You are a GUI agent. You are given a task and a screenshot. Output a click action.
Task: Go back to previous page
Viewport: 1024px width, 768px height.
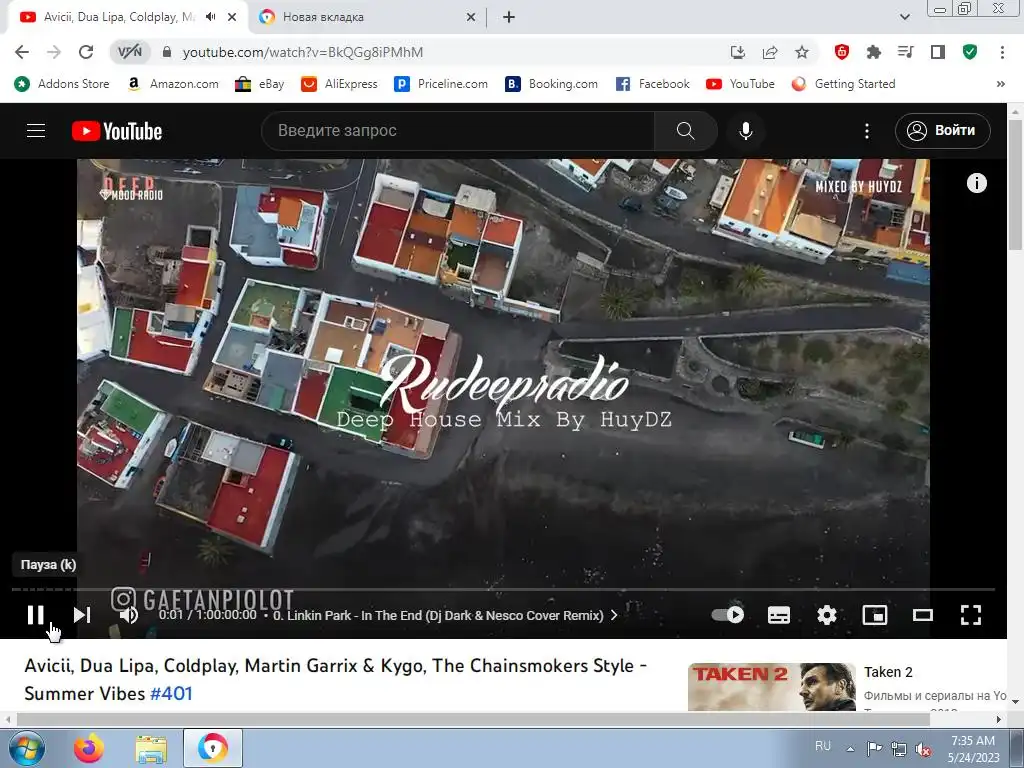22,52
